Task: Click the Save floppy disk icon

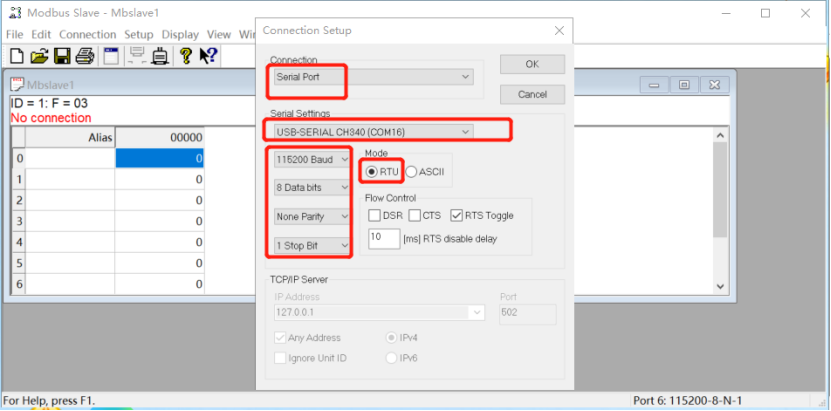Action: (x=62, y=56)
